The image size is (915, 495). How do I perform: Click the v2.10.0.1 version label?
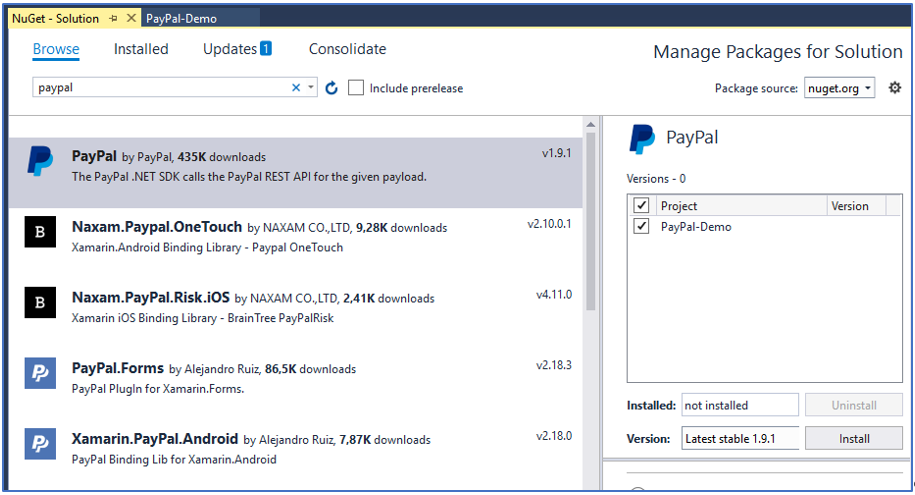tap(549, 224)
